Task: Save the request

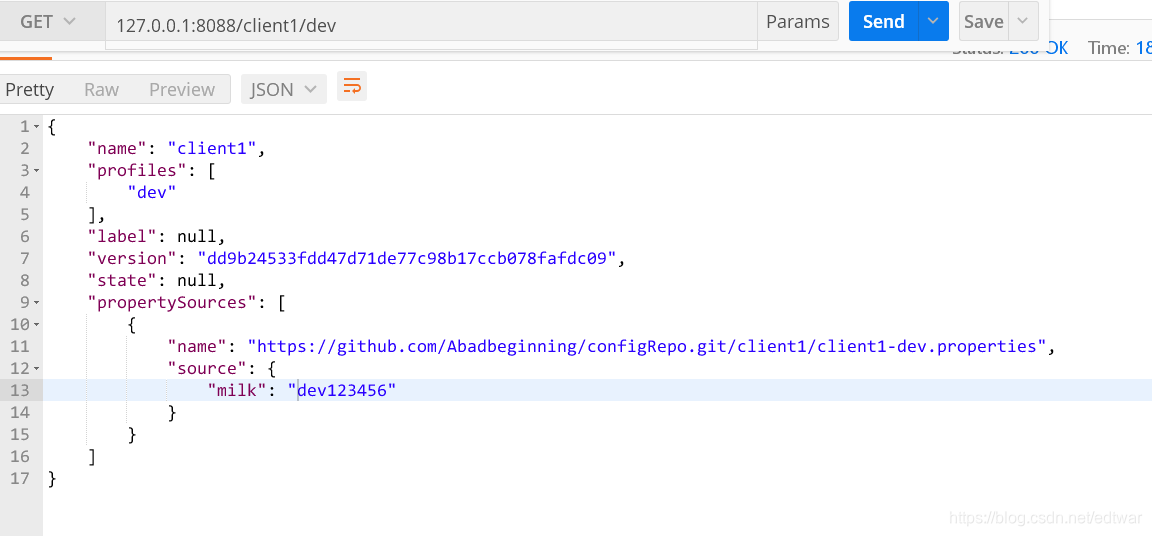Action: tap(984, 22)
